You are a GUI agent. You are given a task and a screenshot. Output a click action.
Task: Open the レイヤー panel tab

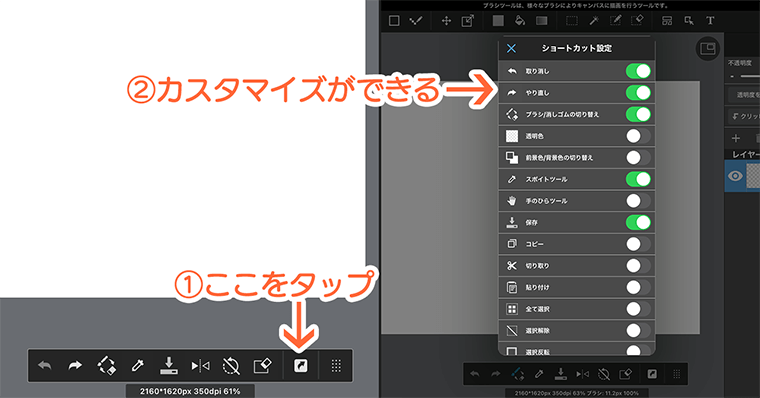click(745, 155)
